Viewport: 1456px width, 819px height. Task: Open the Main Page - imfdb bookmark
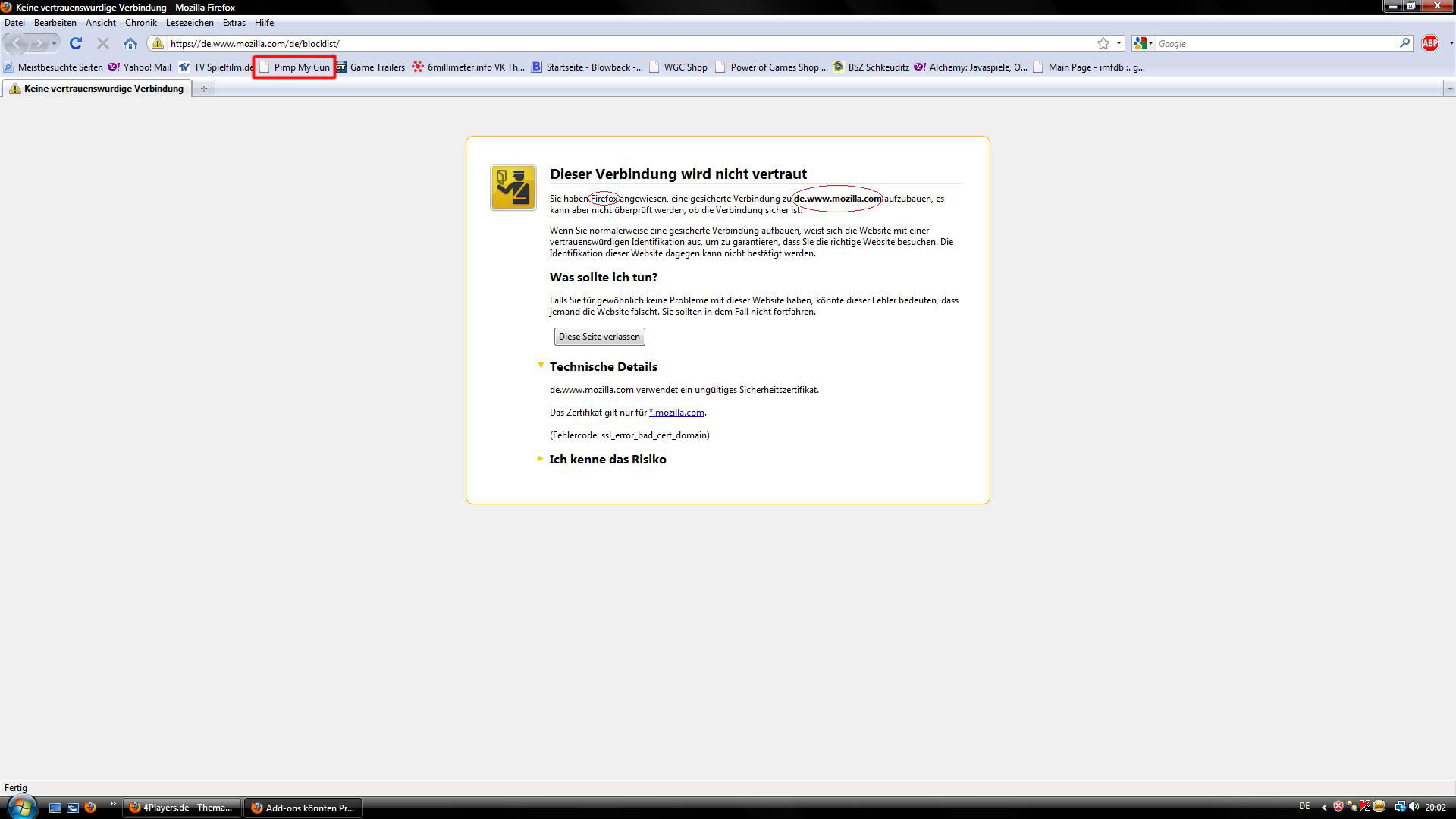[1089, 67]
